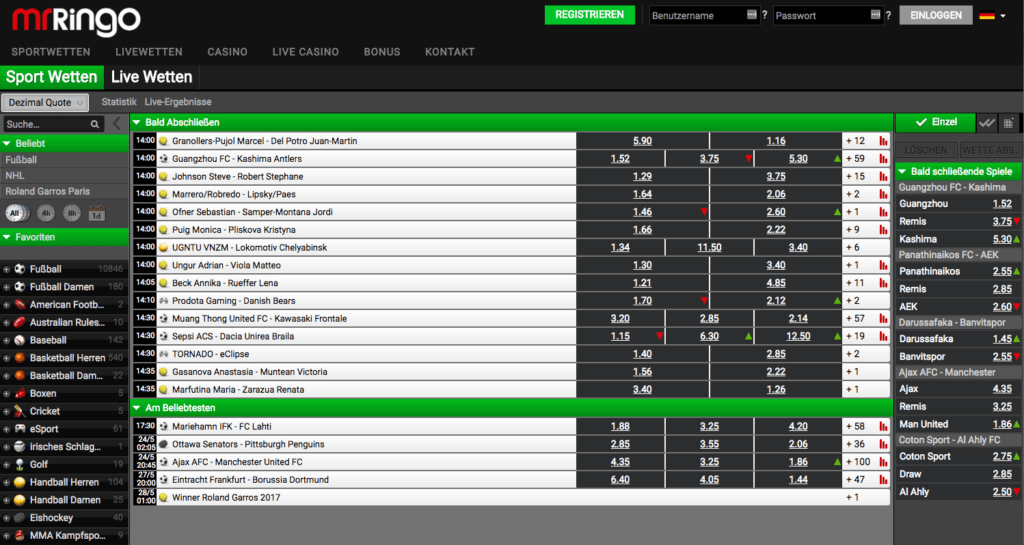Image resolution: width=1024 pixels, height=545 pixels.
Task: Click the mrRingo logo
Action: (76, 22)
